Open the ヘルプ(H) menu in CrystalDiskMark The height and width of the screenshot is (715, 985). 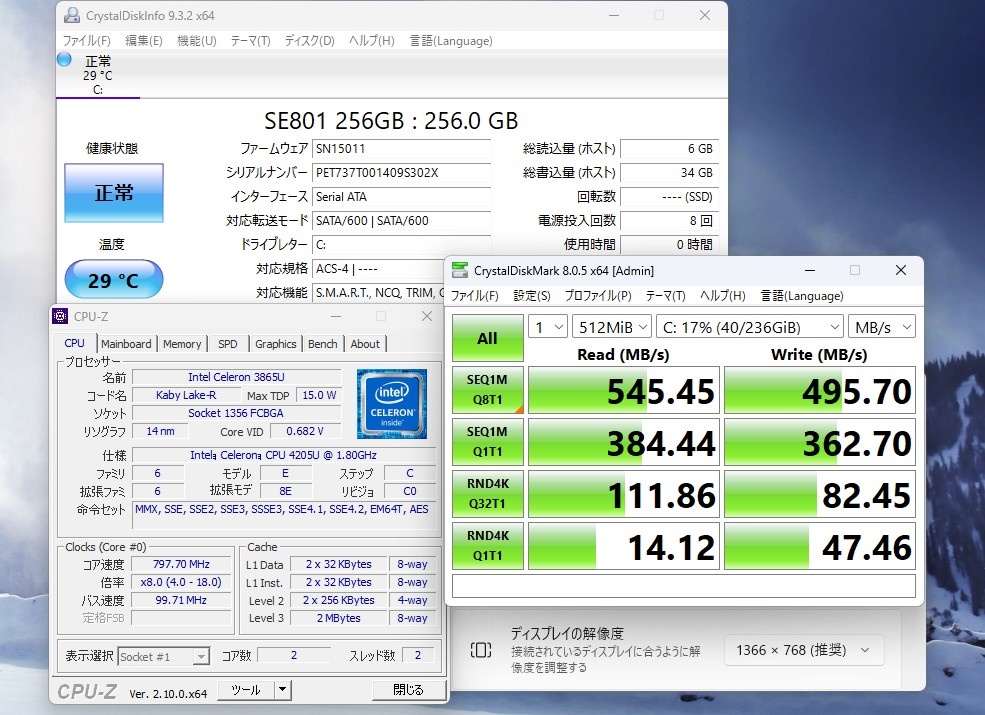722,296
